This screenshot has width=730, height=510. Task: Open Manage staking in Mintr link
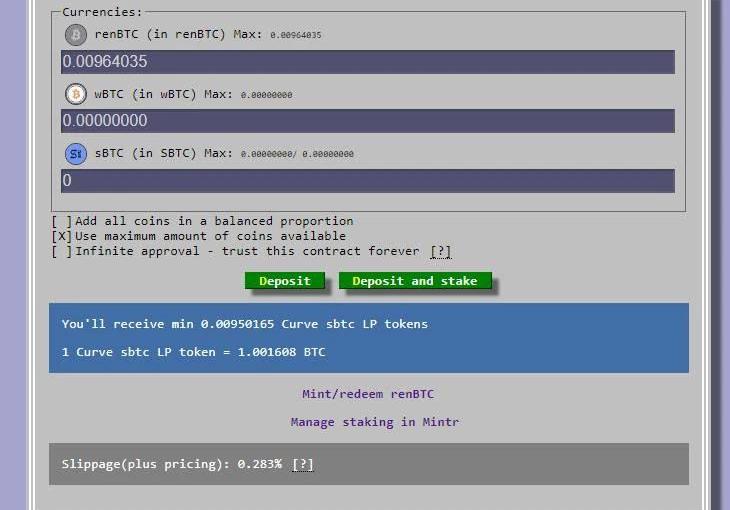coord(375,422)
